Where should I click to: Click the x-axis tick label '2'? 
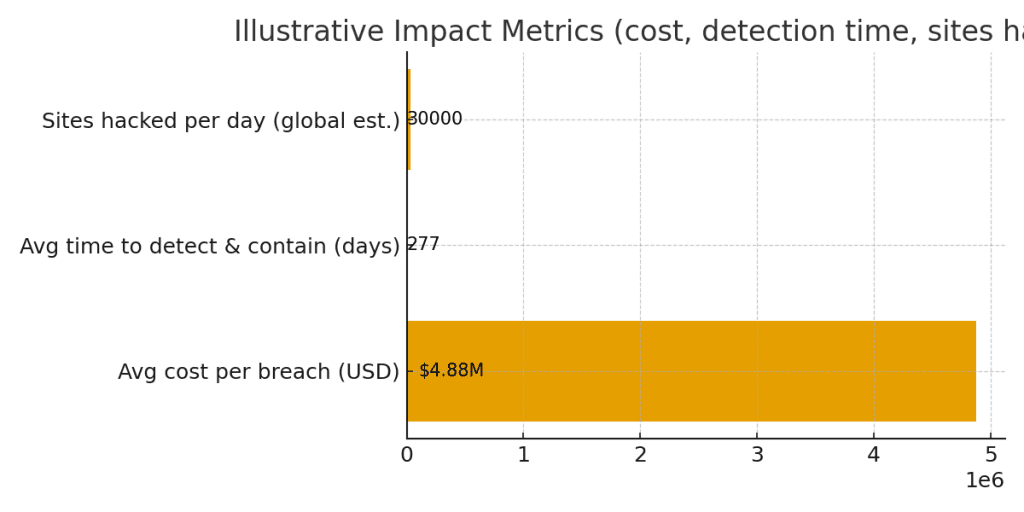click(640, 455)
